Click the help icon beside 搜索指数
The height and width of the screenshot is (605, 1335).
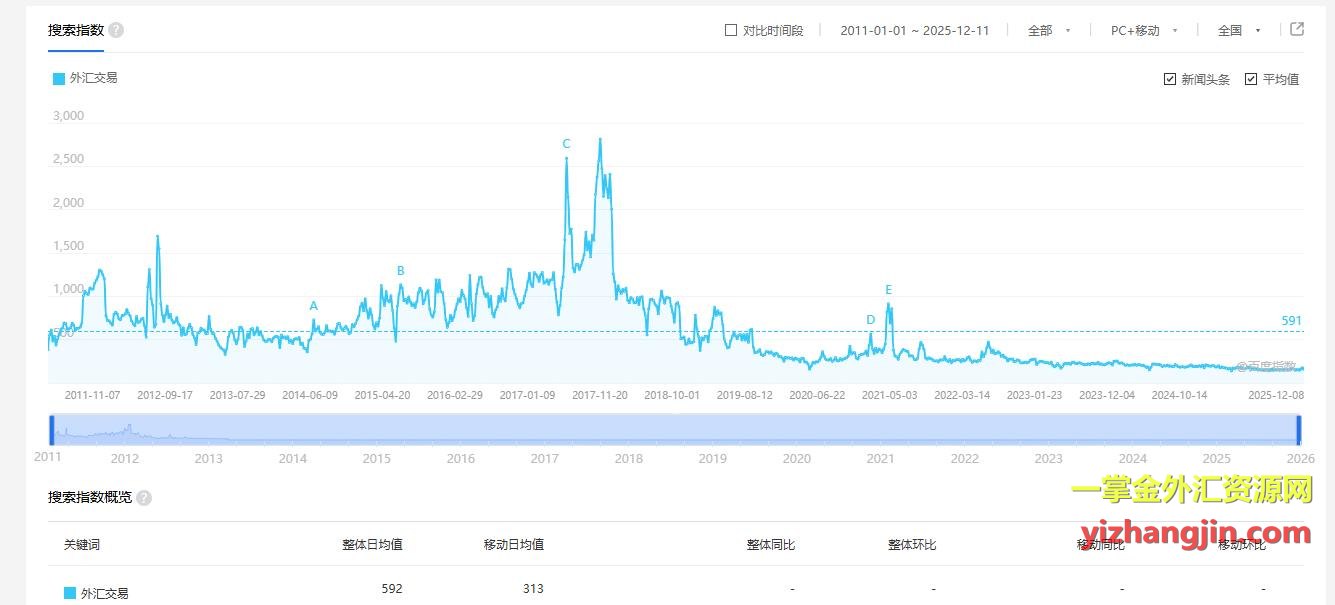[116, 30]
